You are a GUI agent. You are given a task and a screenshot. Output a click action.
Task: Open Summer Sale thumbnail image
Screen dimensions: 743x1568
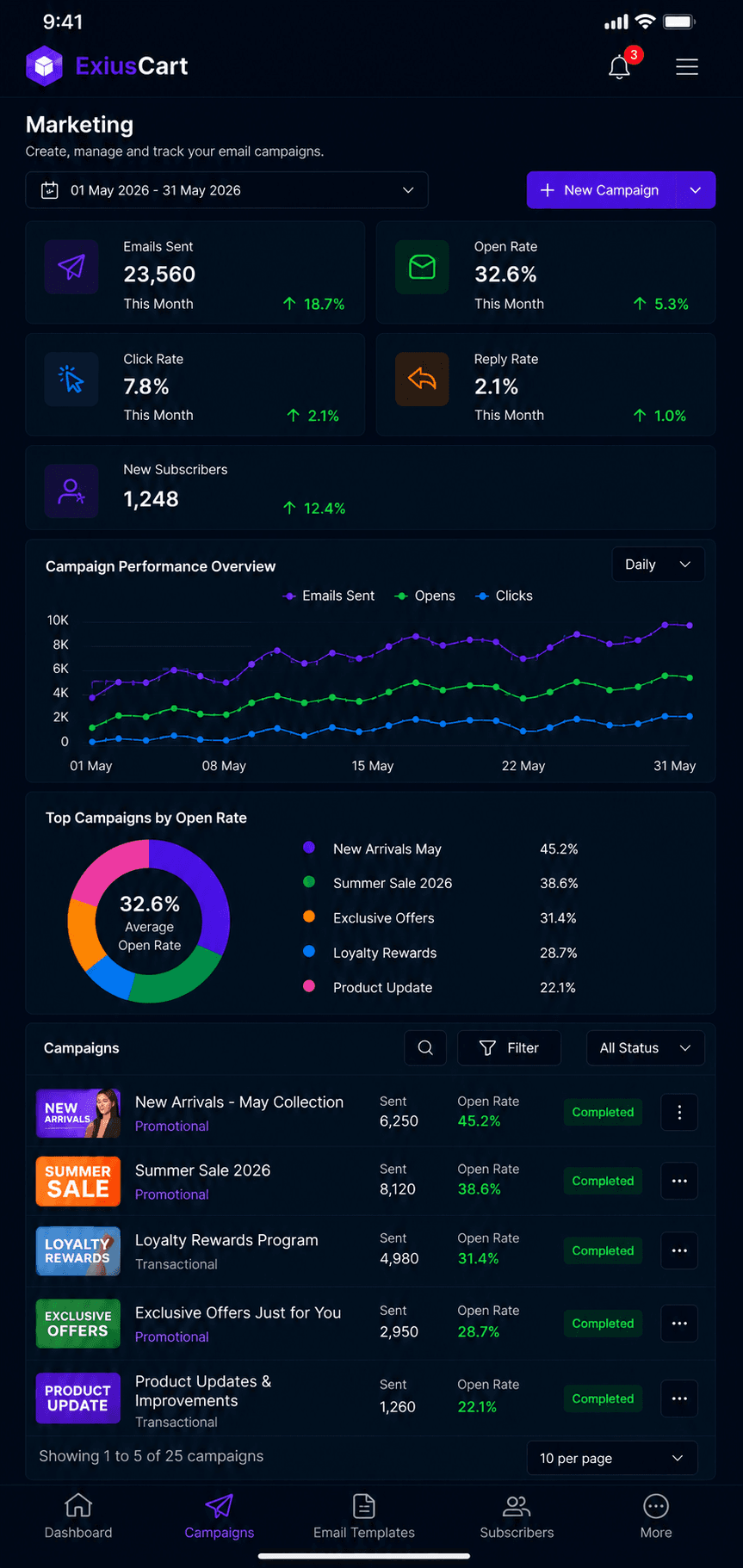tap(78, 1181)
